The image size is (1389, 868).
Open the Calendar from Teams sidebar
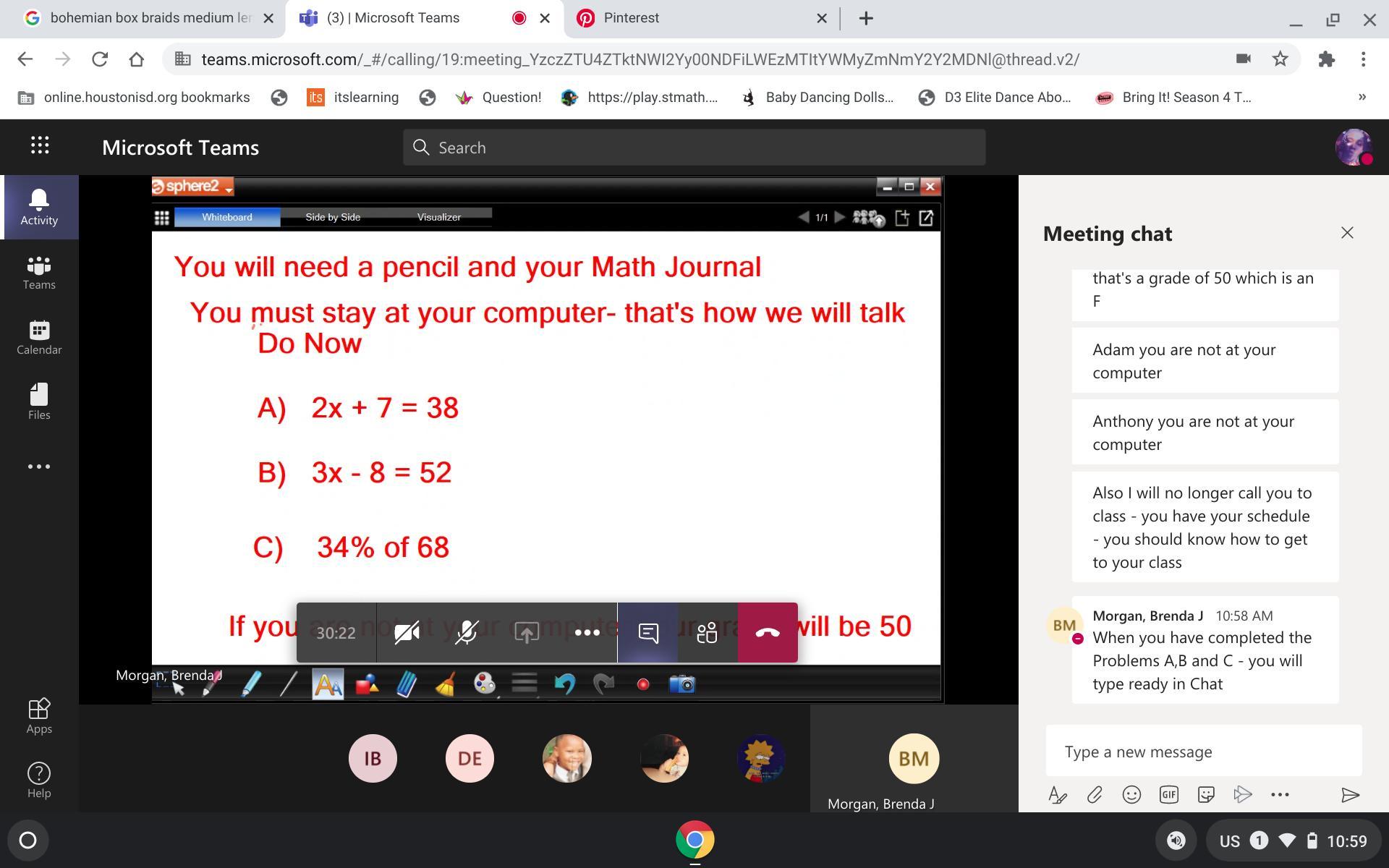tap(39, 338)
